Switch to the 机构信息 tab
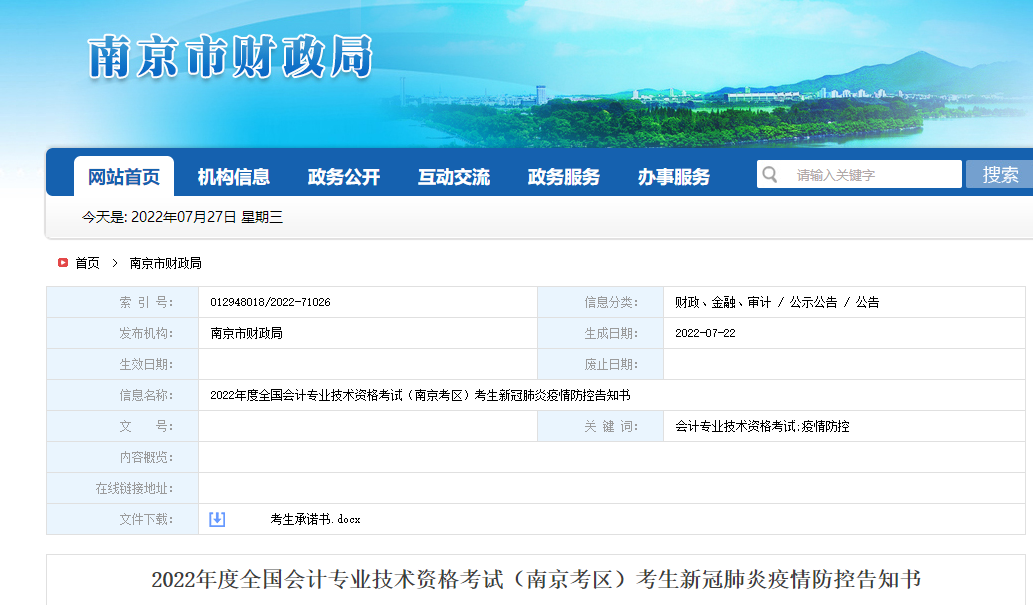 coord(237,174)
